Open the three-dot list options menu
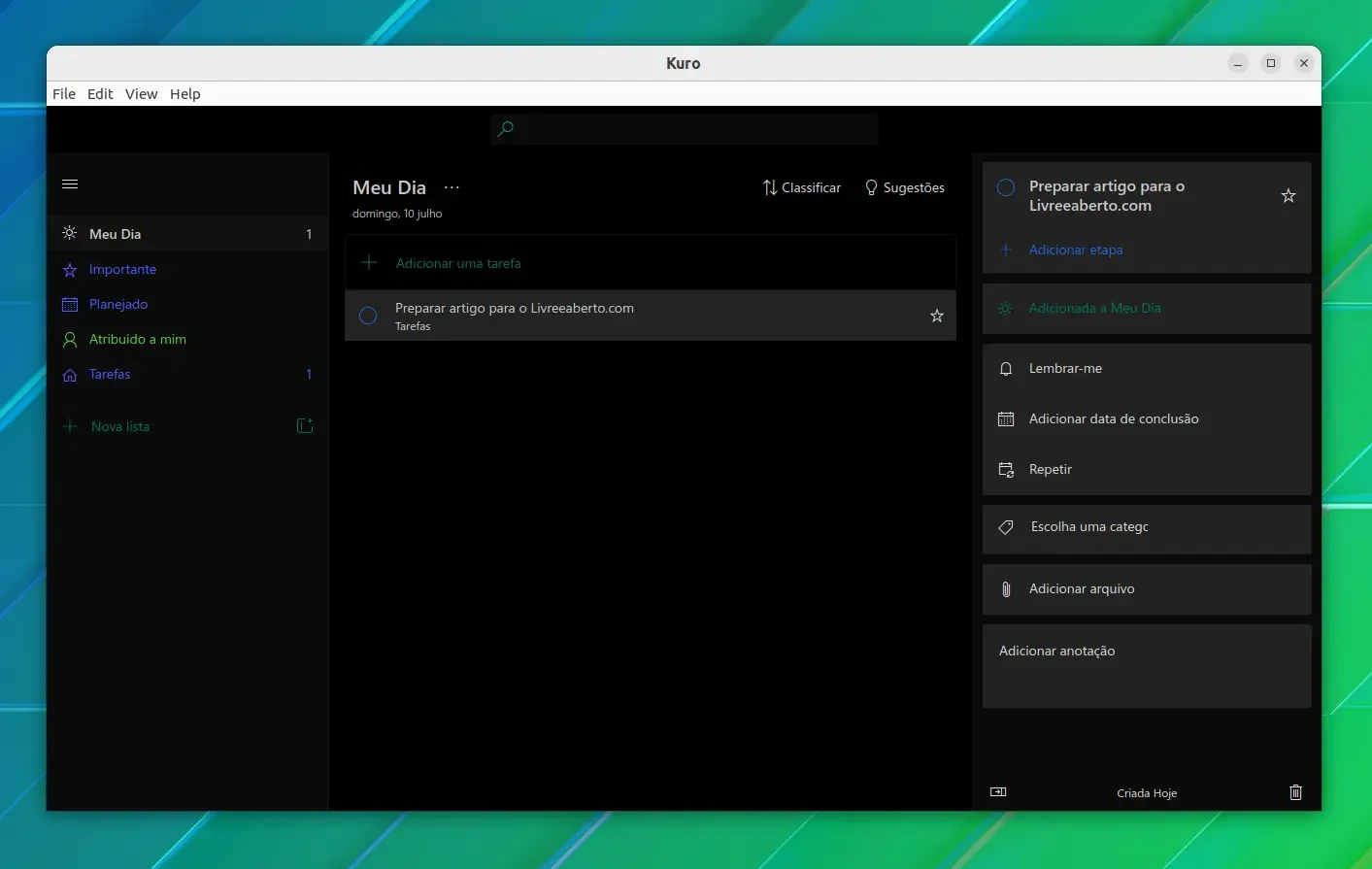The height and width of the screenshot is (869, 1372). pyautogui.click(x=452, y=187)
